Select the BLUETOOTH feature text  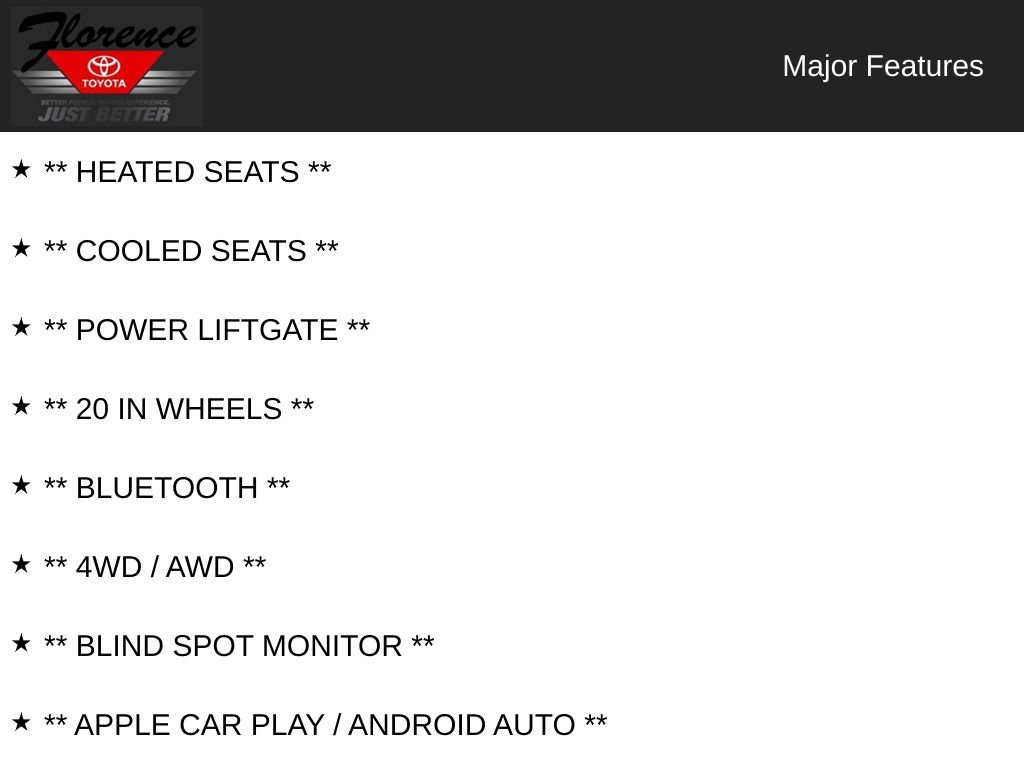167,488
